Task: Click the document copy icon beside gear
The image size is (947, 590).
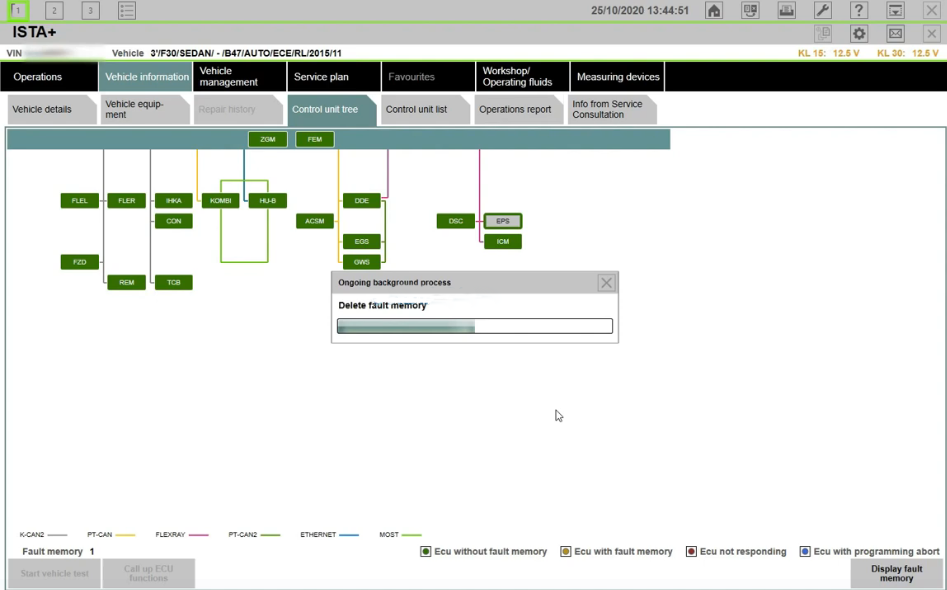Action: pyautogui.click(x=823, y=34)
